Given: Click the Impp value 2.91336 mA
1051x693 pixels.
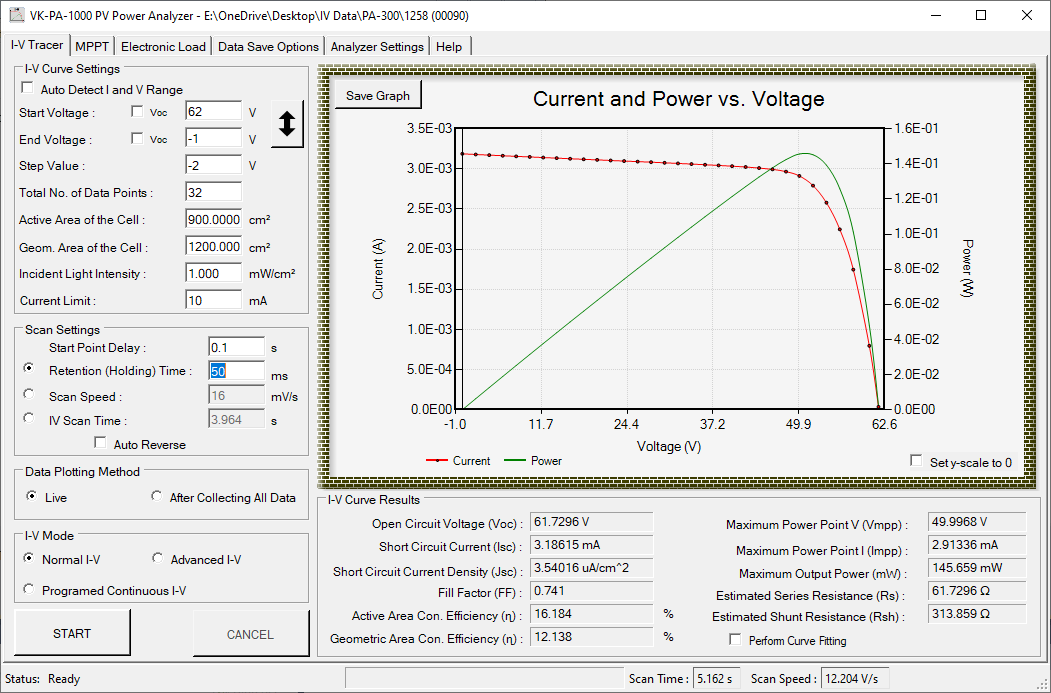Looking at the screenshot, I should click(977, 545).
